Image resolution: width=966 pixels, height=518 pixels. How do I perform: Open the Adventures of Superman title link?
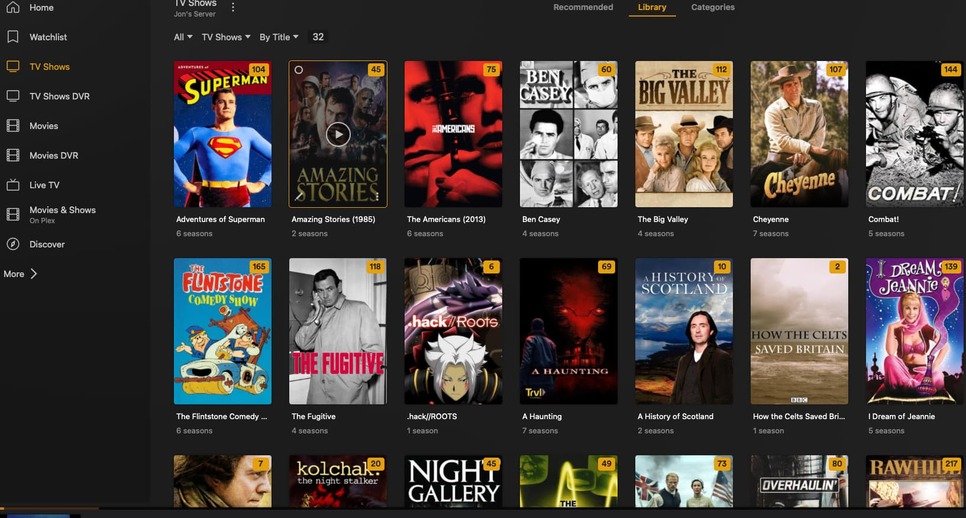221,219
